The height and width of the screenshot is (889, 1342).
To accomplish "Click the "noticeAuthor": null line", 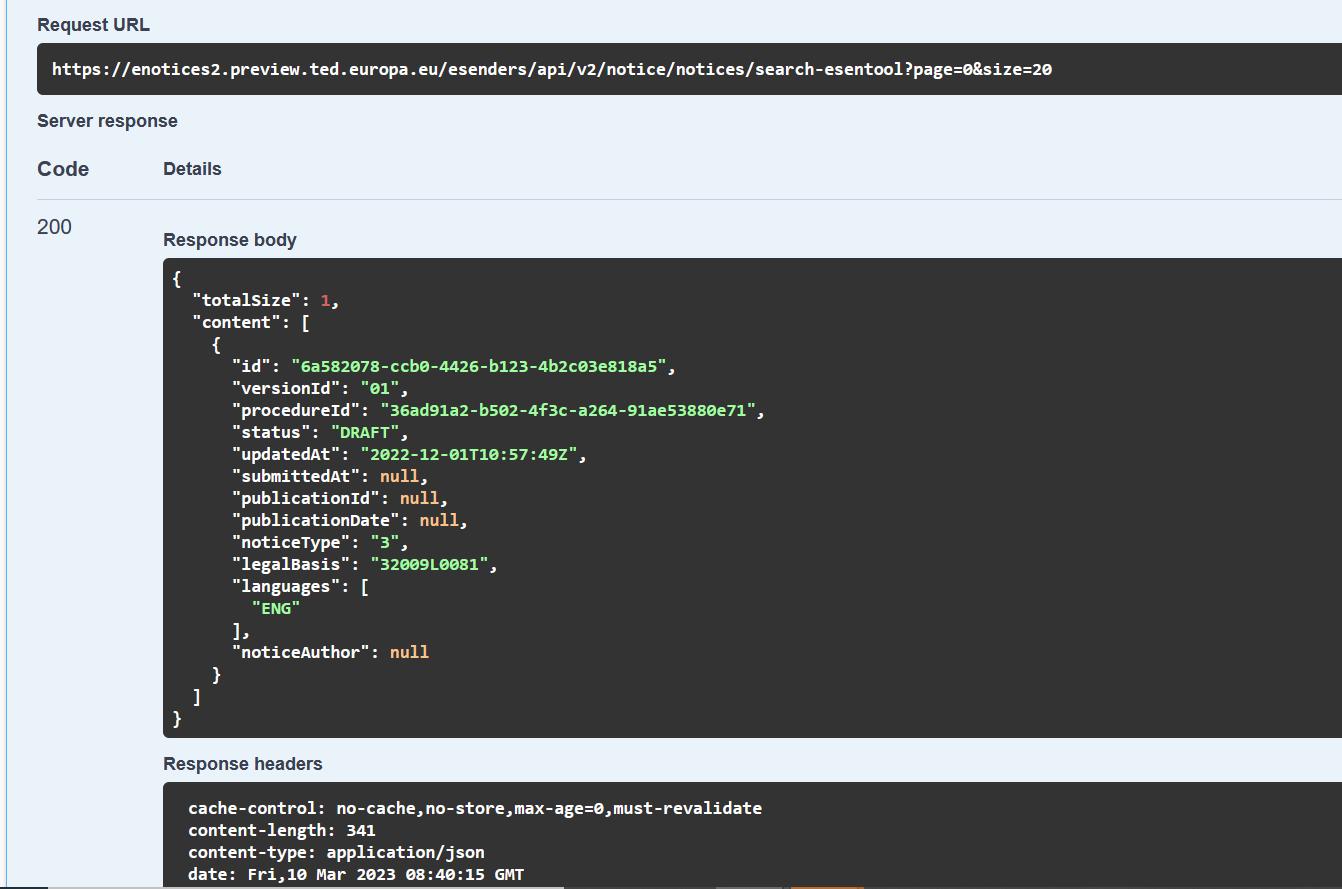I will click(x=330, y=652).
